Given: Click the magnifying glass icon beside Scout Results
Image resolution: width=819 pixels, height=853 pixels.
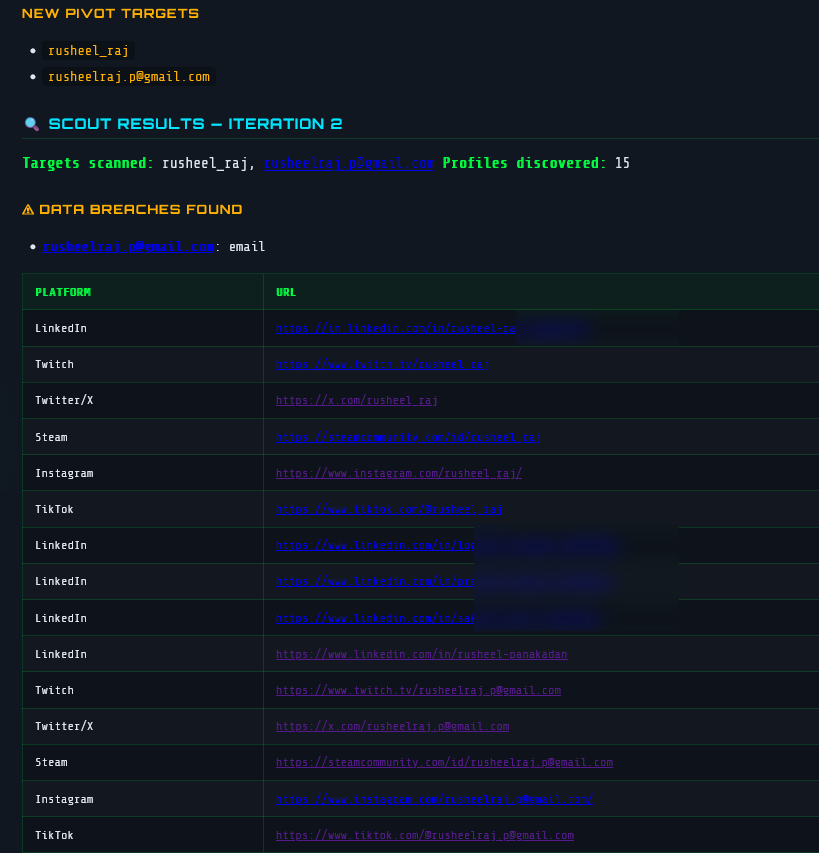Looking at the screenshot, I should pyautogui.click(x=32, y=123).
